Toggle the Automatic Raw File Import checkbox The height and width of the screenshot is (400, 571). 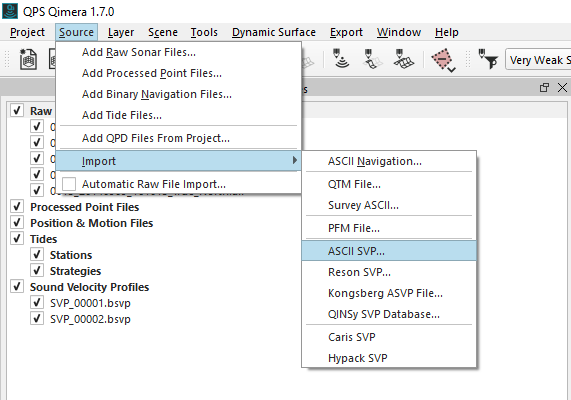[69, 184]
